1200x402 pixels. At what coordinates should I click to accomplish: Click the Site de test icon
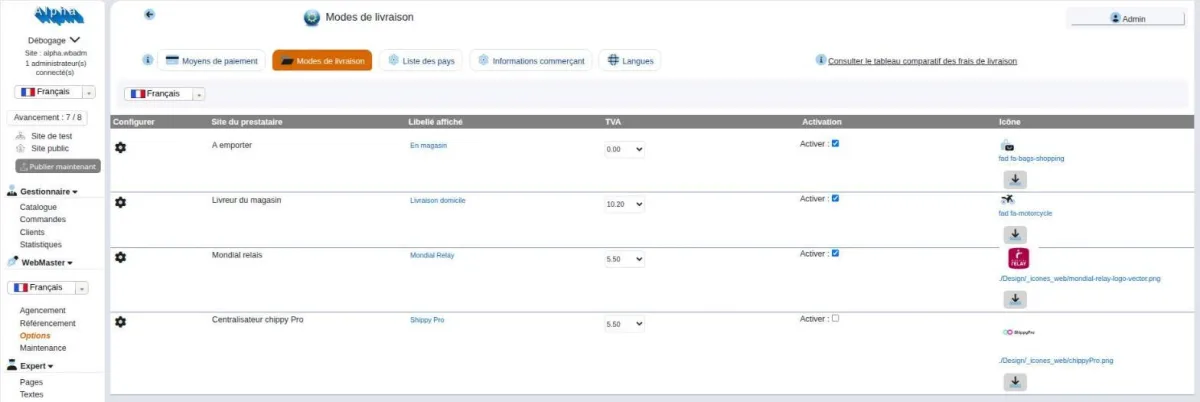pos(20,135)
